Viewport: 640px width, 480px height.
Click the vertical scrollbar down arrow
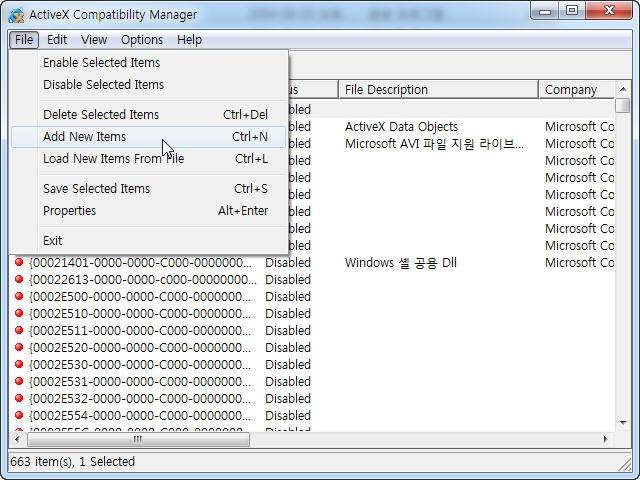[x=623, y=424]
